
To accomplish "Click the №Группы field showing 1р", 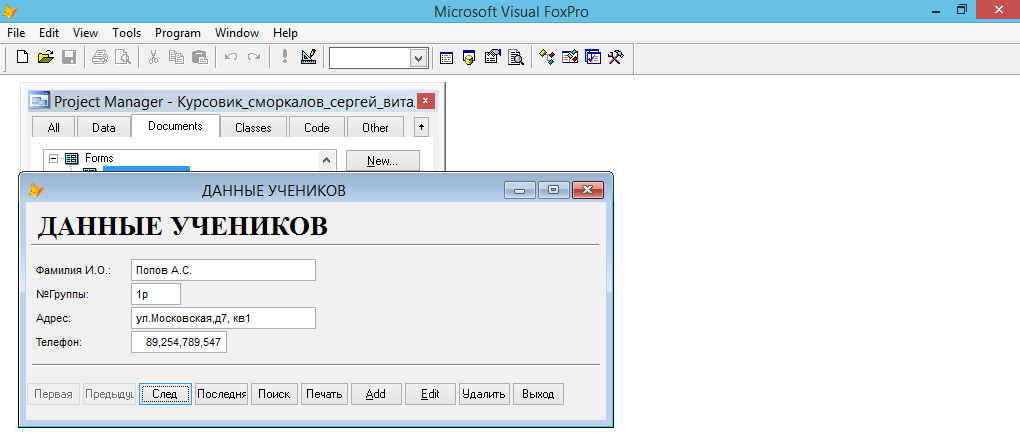I will click(x=155, y=294).
